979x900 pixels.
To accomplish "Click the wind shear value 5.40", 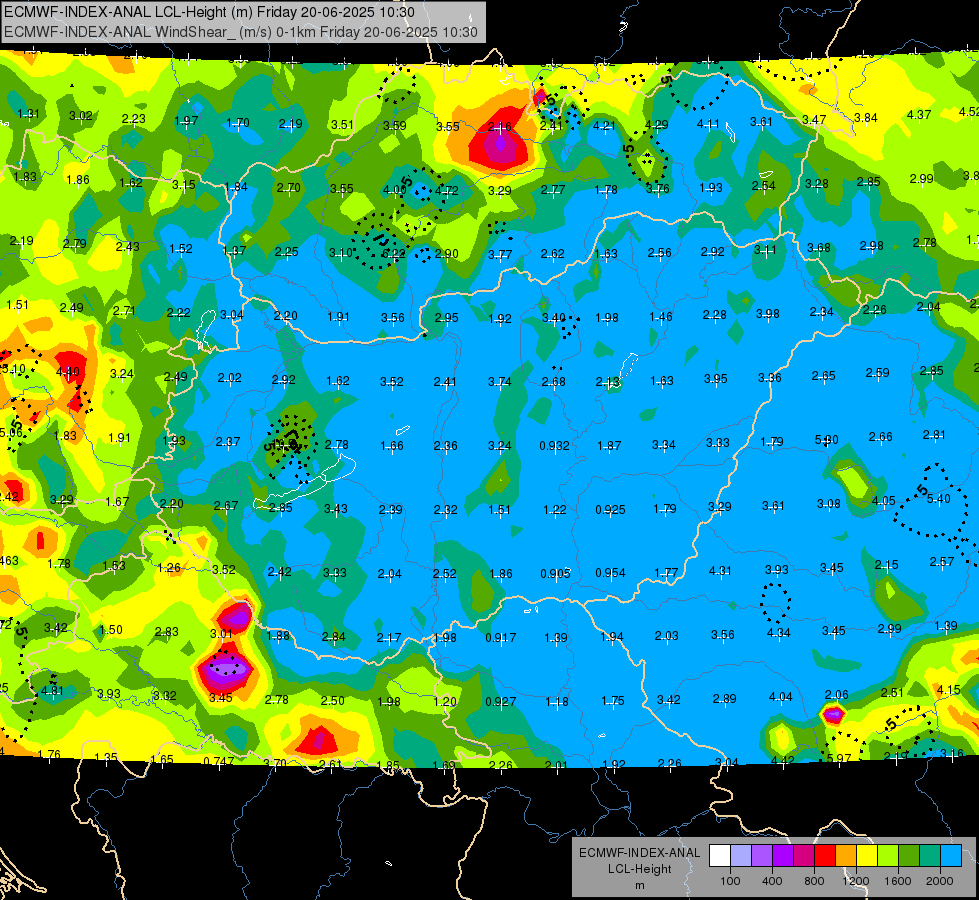I will click(x=938, y=498).
